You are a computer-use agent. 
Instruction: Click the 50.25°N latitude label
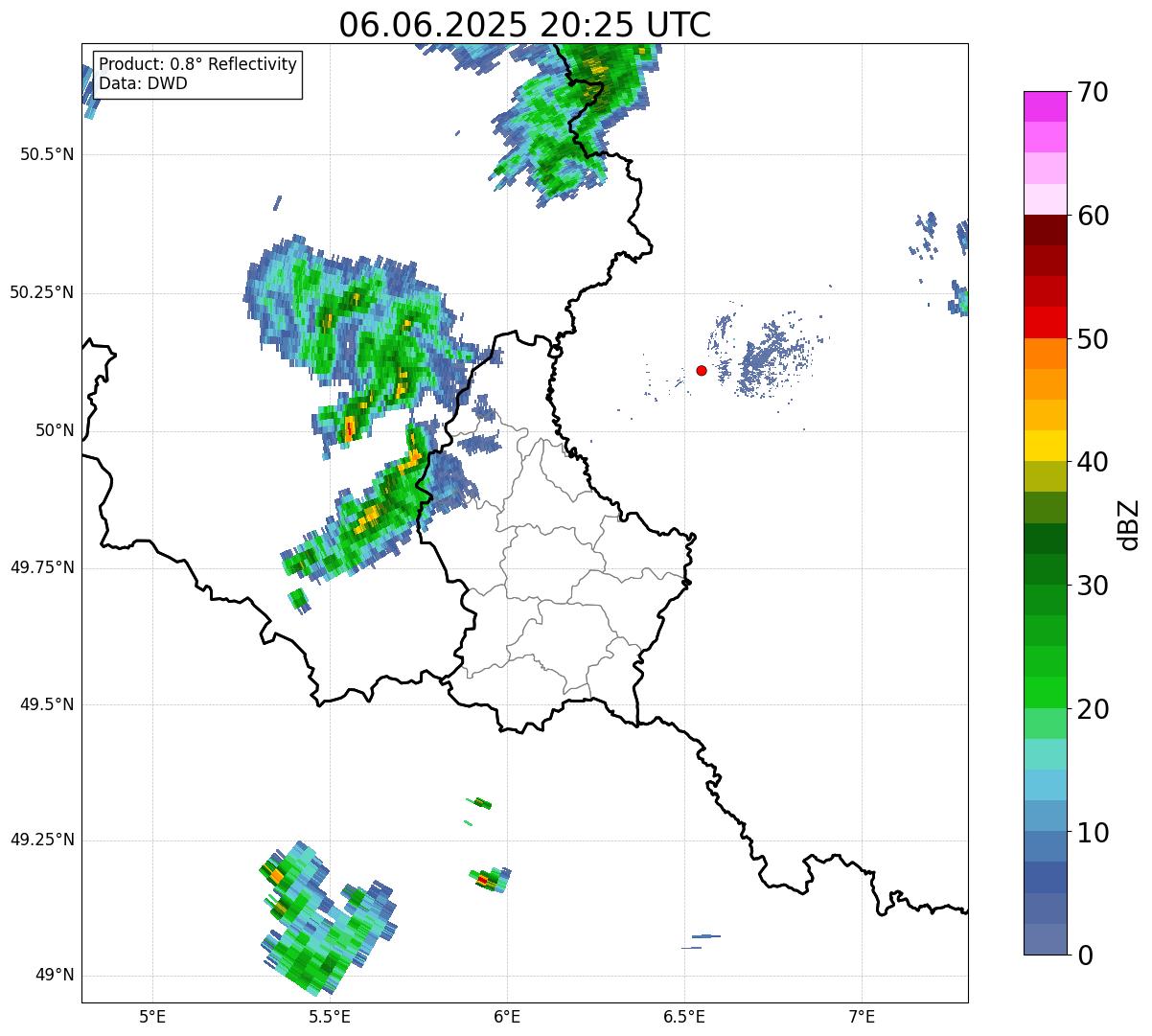click(x=42, y=292)
